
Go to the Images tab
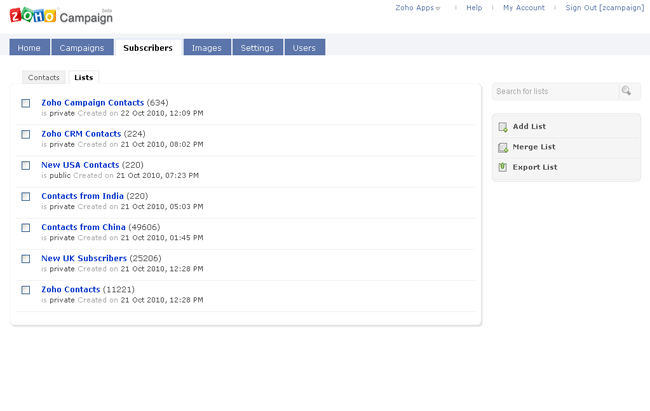point(207,48)
